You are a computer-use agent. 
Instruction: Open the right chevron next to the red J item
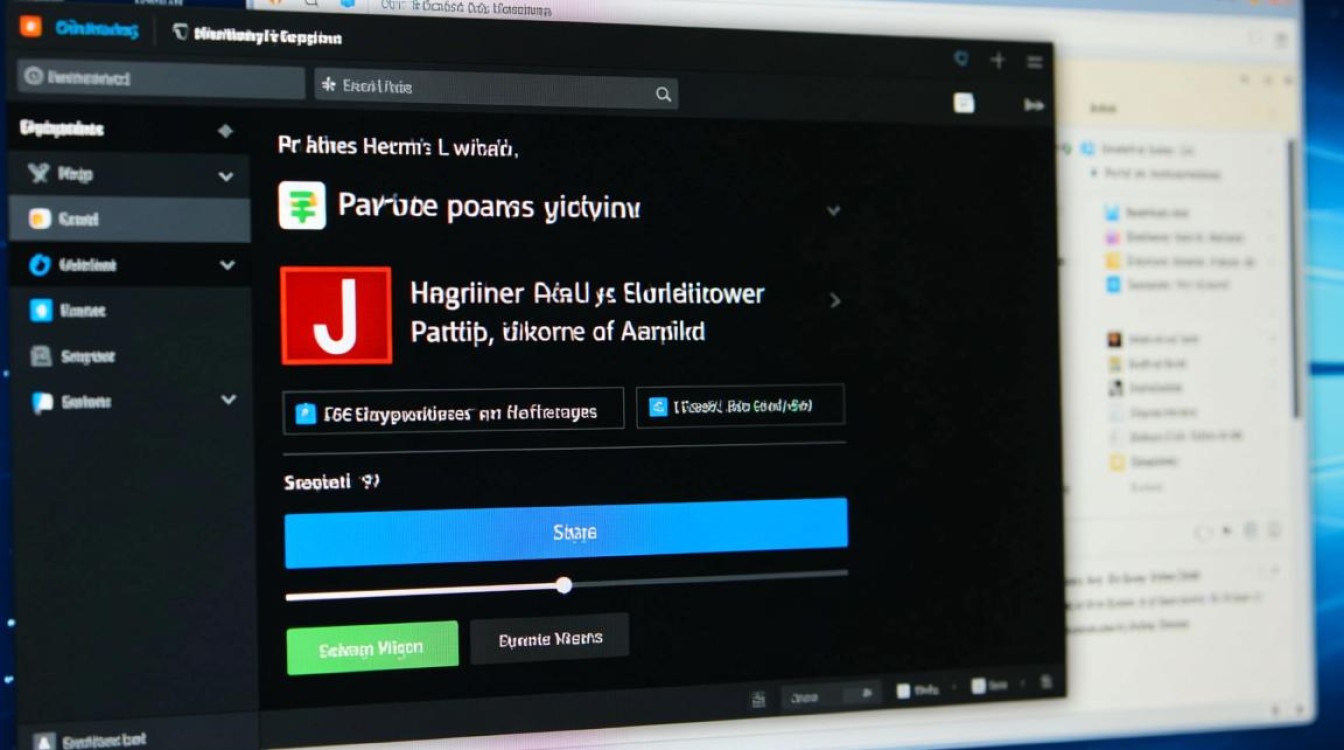tap(835, 301)
